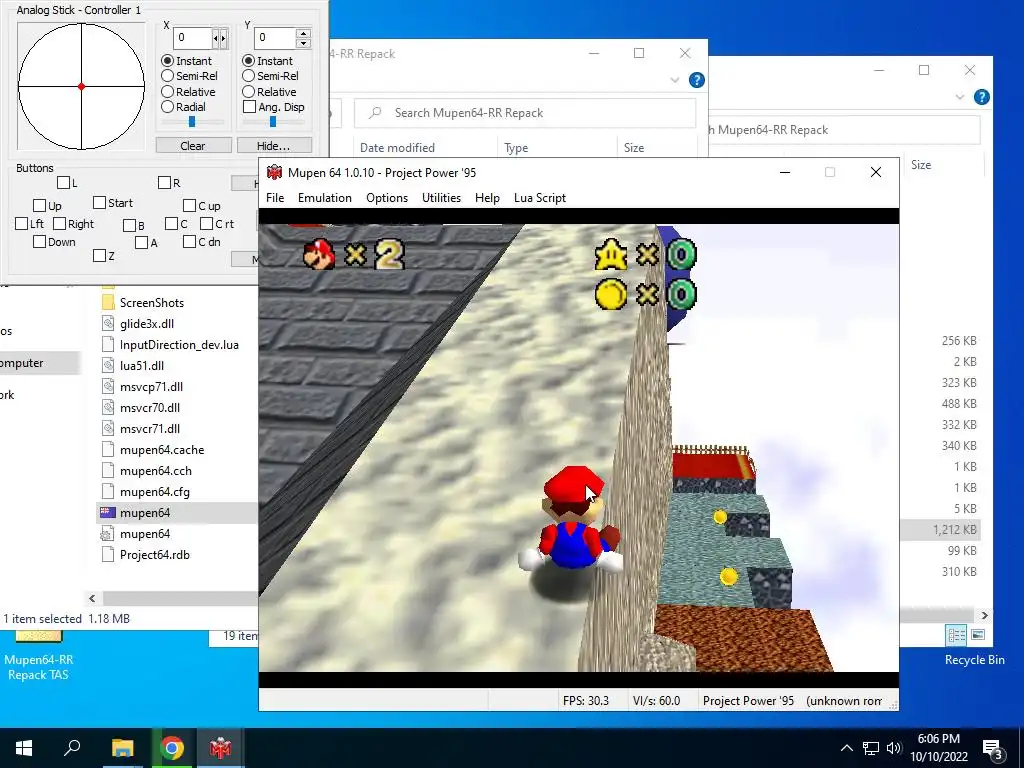
Task: Adjust the X axis sensitivity slider
Action: click(x=192, y=121)
